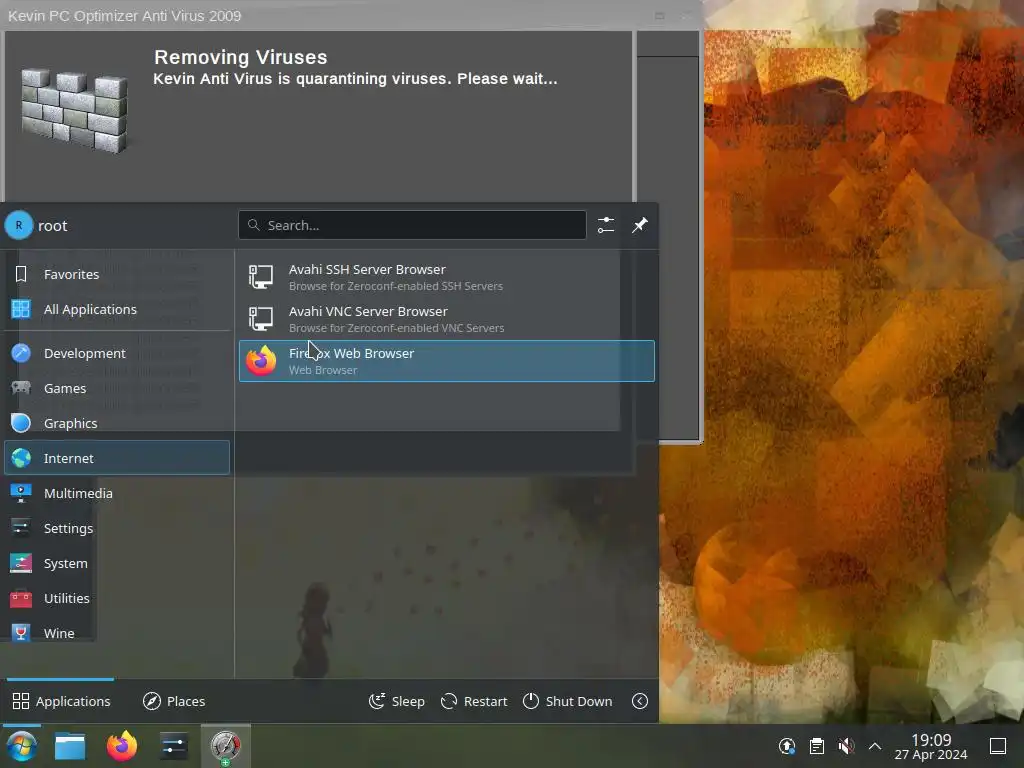Open the System category
This screenshot has height=768, width=1024.
pos(118,563)
